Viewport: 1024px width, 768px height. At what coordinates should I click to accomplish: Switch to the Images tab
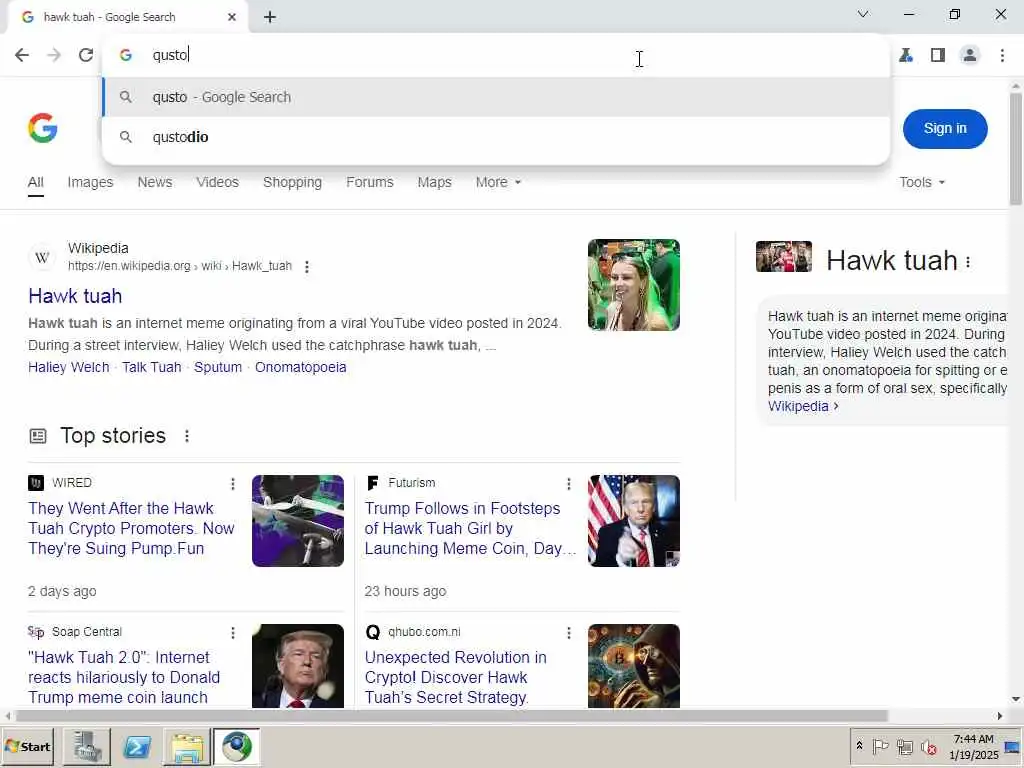[x=90, y=182]
